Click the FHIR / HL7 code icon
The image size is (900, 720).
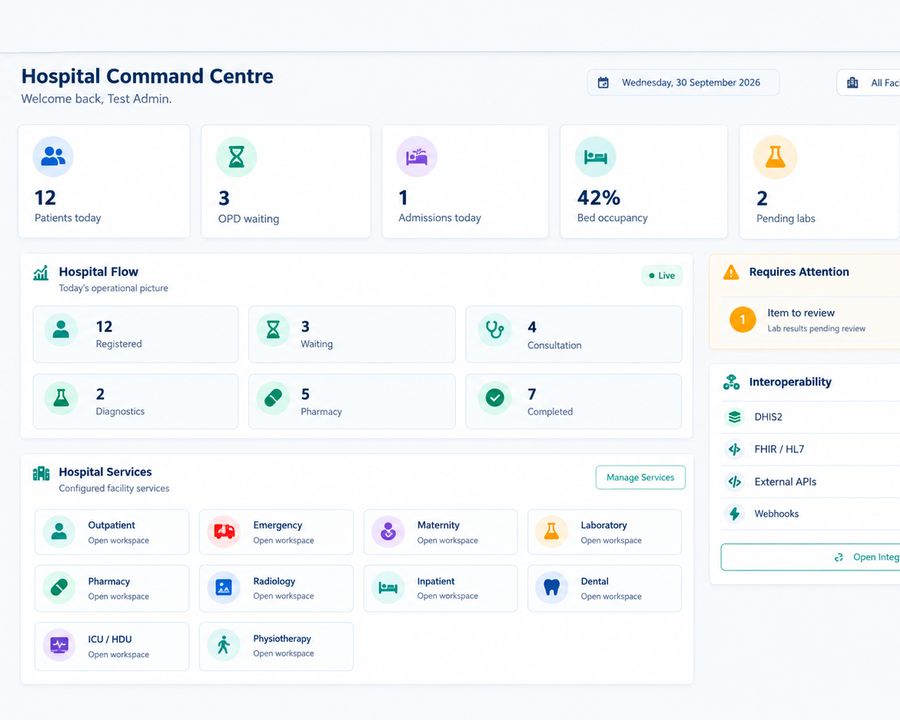click(x=735, y=449)
